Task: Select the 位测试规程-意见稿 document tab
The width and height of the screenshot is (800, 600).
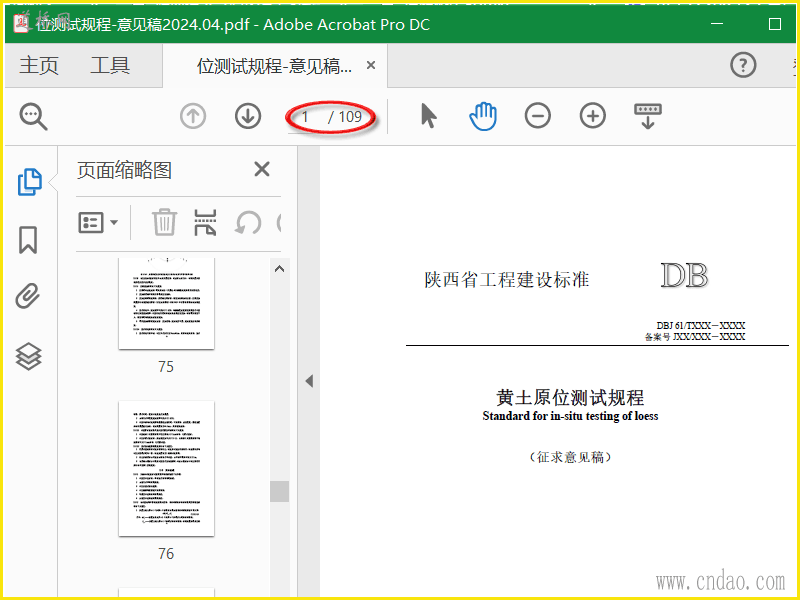Action: tap(274, 66)
